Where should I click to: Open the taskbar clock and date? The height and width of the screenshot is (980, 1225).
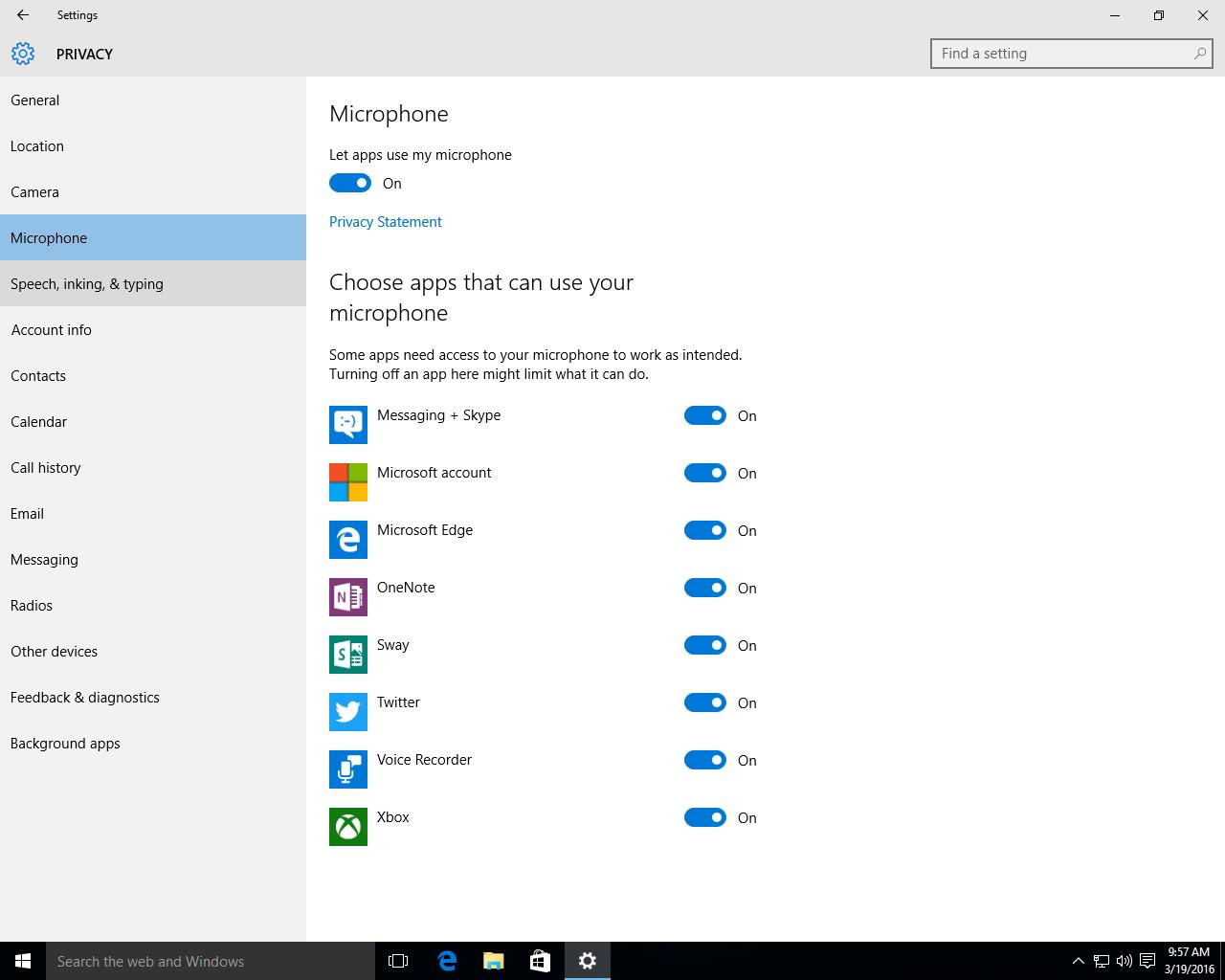pyautogui.click(x=1189, y=961)
